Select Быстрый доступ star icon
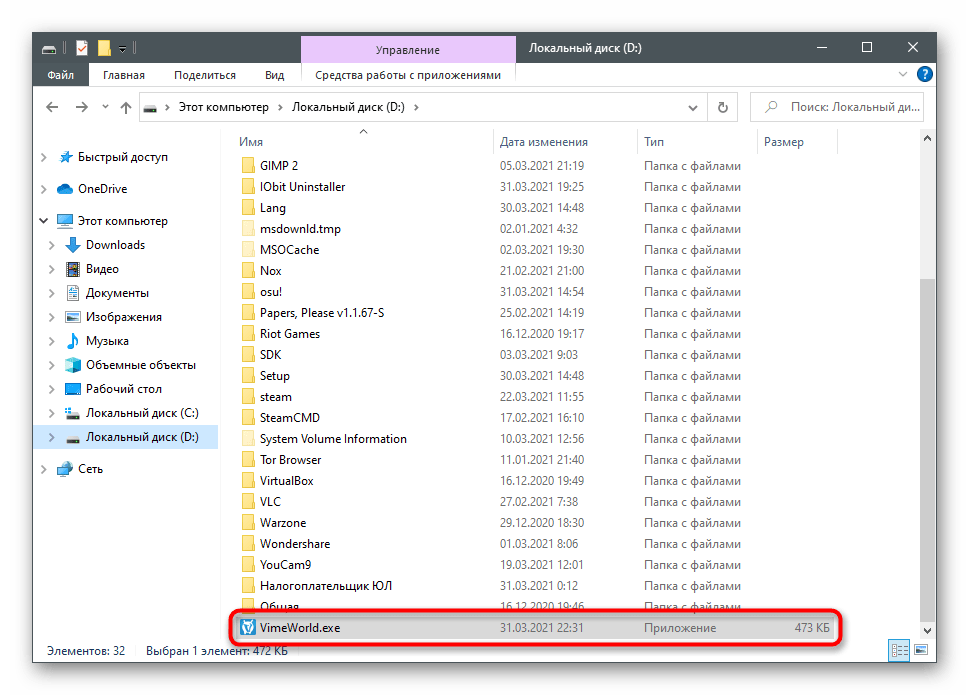The height and width of the screenshot is (695, 969). click(x=66, y=157)
